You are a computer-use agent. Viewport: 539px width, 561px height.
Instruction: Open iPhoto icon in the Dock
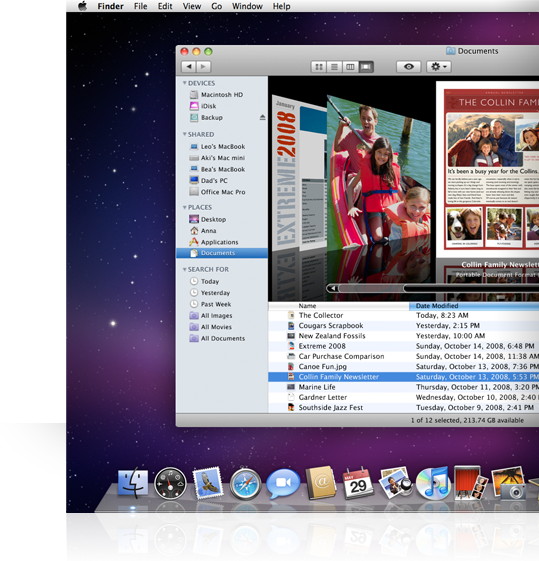pos(509,483)
